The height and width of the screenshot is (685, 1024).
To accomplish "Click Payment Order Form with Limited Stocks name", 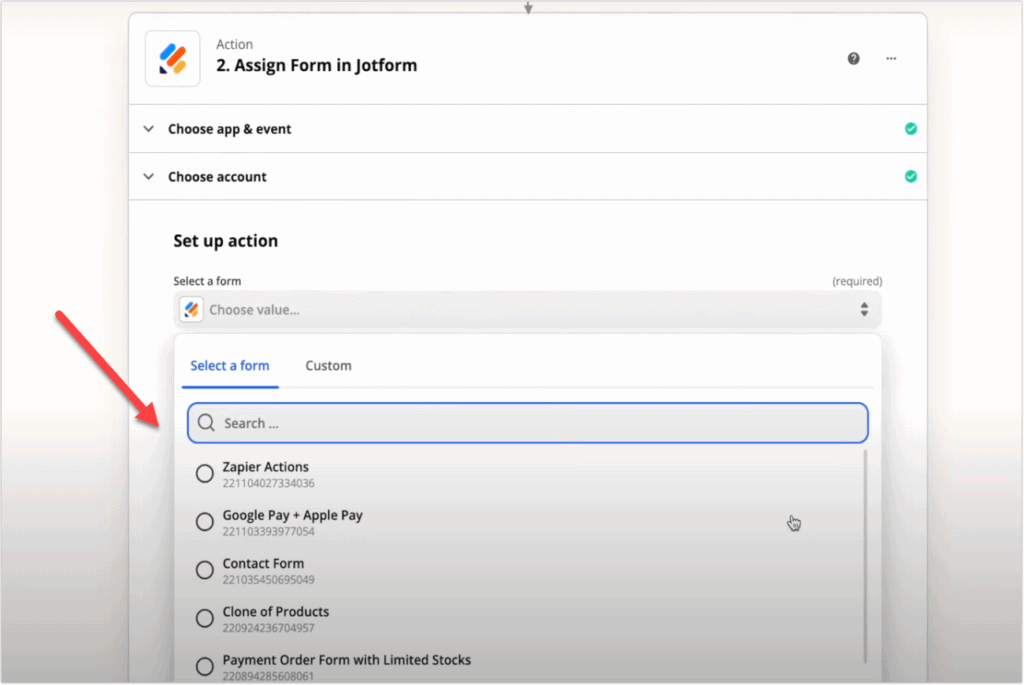I will click(x=347, y=660).
